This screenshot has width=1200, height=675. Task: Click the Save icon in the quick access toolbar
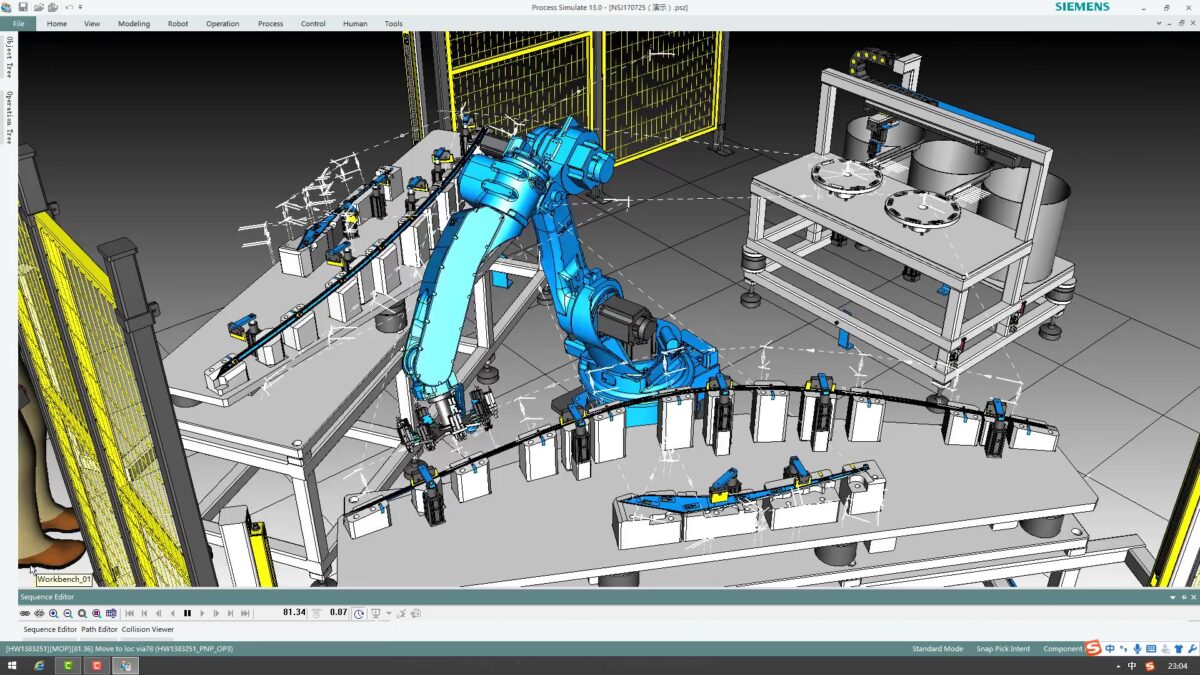coord(22,7)
